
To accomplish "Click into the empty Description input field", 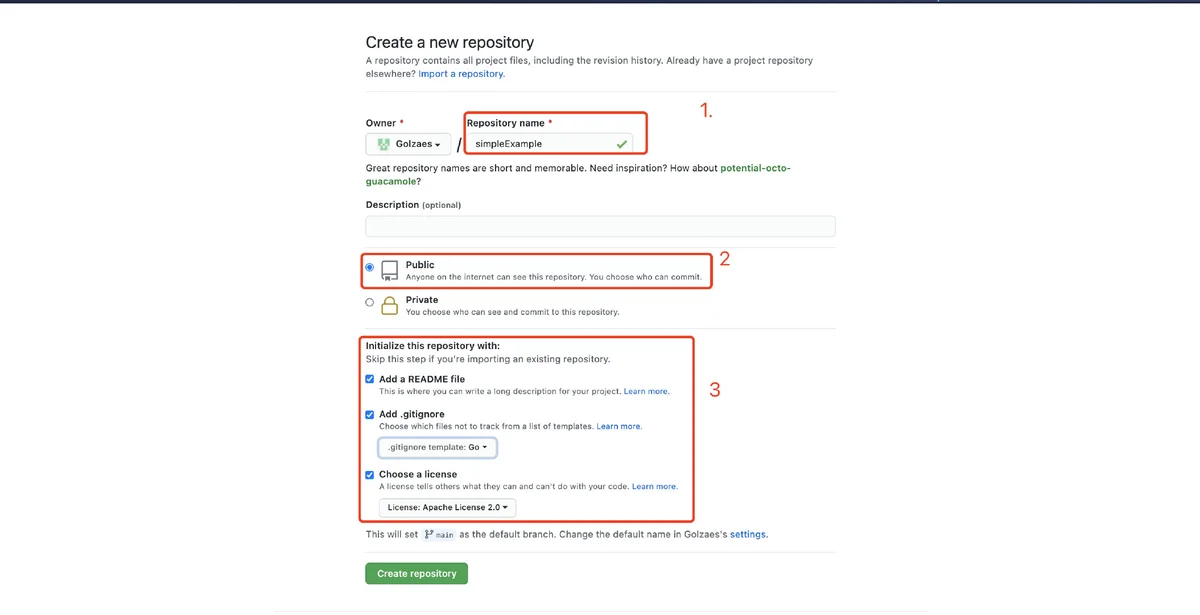I will (601, 226).
